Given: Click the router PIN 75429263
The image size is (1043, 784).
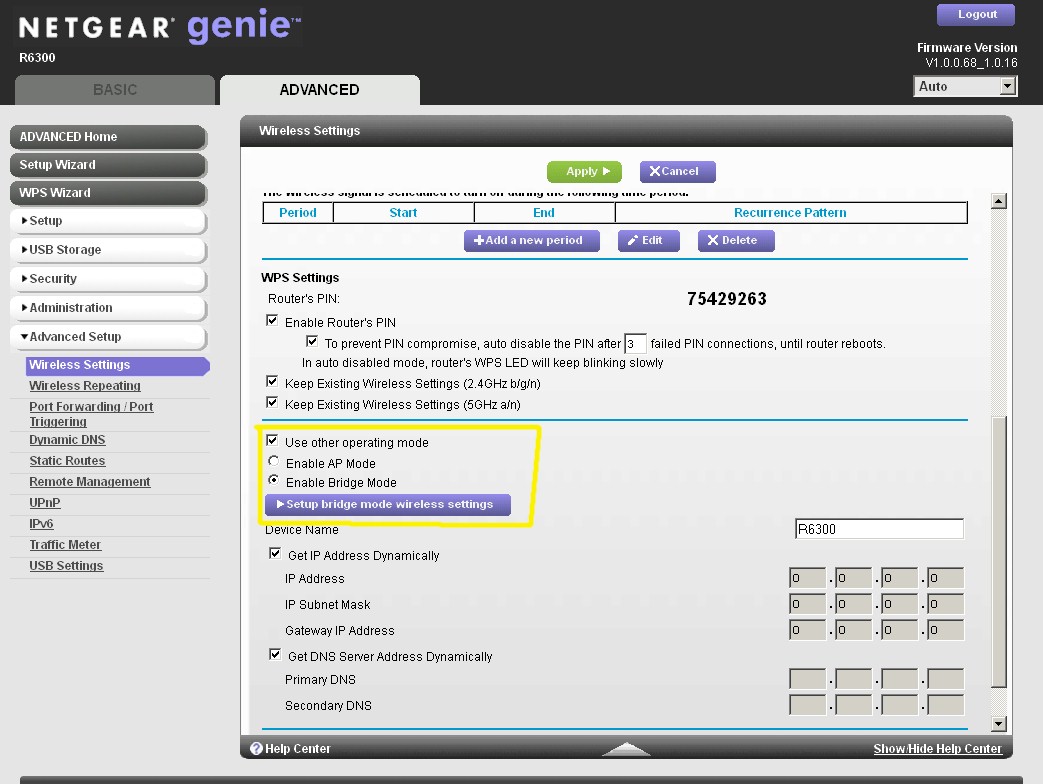Looking at the screenshot, I should point(726,299).
